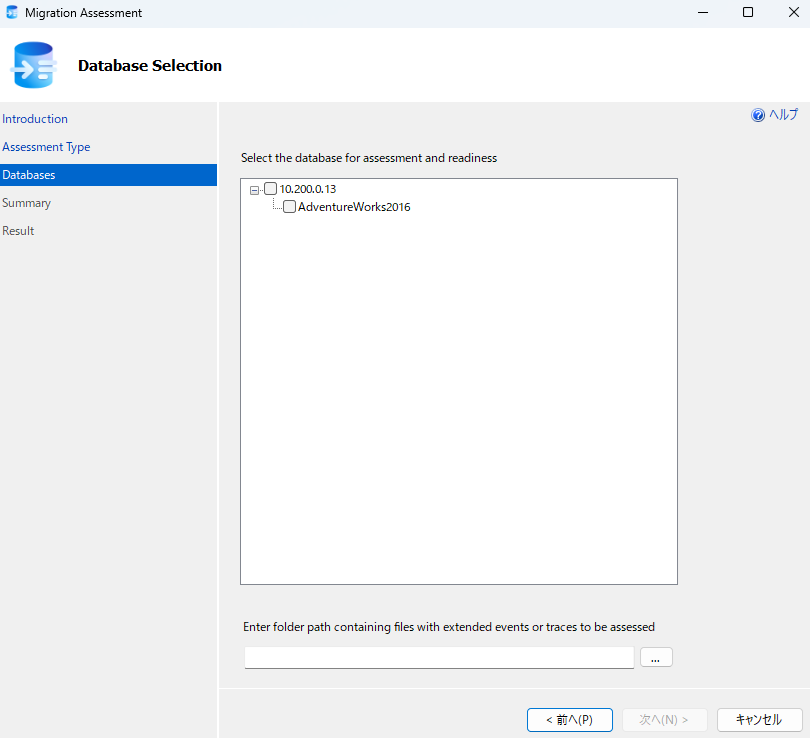Open help using the blue help icon
The width and height of the screenshot is (810, 738).
point(758,114)
